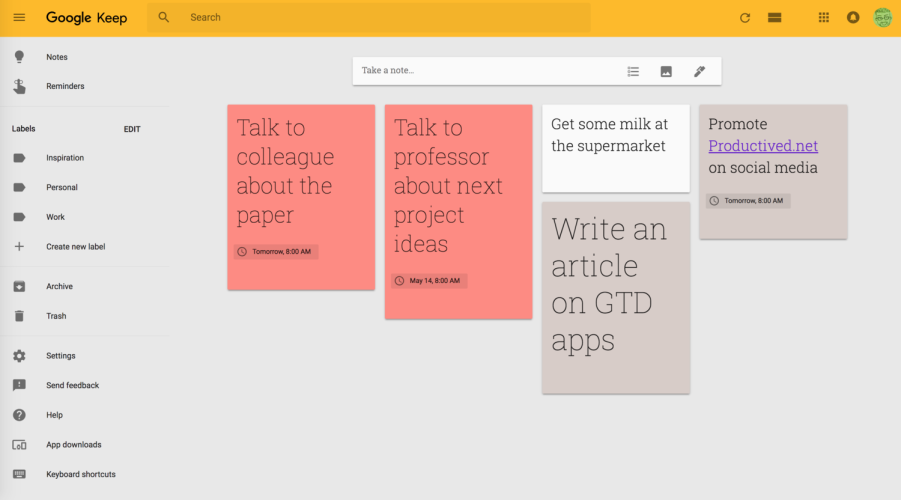Add a new note with image
901x500 pixels.
pyautogui.click(x=666, y=71)
